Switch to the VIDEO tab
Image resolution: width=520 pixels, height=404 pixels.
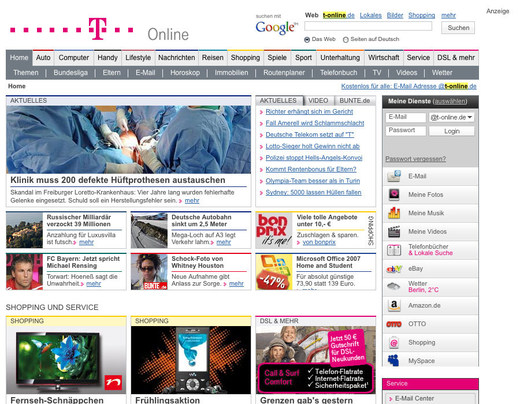tap(318, 101)
